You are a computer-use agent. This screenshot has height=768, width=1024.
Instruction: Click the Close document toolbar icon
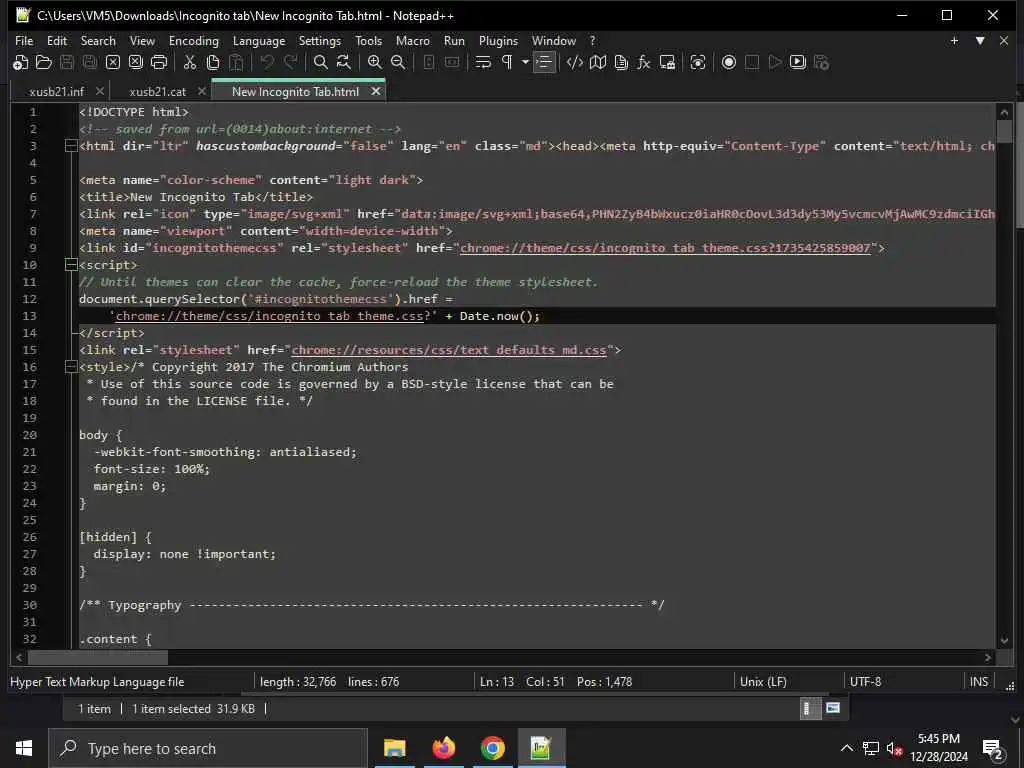[x=113, y=63]
